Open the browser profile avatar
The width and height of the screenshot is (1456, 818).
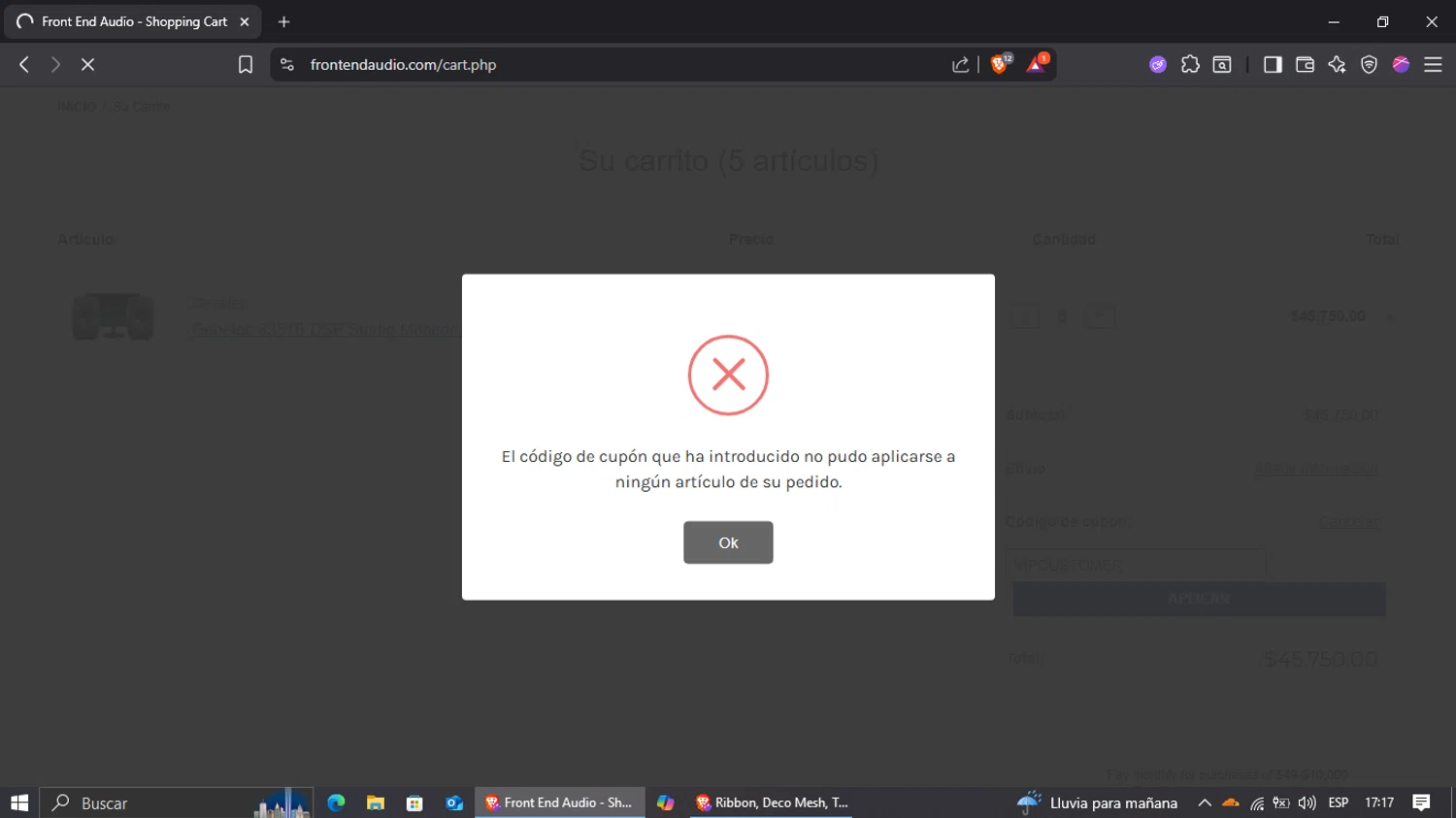coord(1401,64)
